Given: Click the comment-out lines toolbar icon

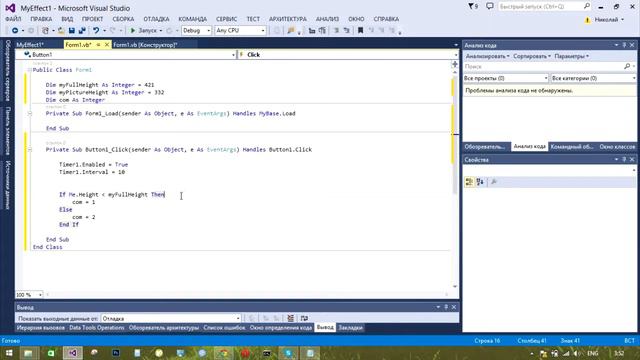Looking at the screenshot, I should (336, 31).
